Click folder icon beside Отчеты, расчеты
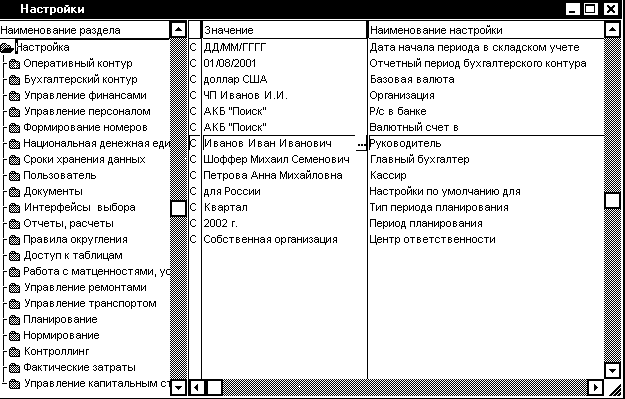The height and width of the screenshot is (399, 625). coord(14,224)
